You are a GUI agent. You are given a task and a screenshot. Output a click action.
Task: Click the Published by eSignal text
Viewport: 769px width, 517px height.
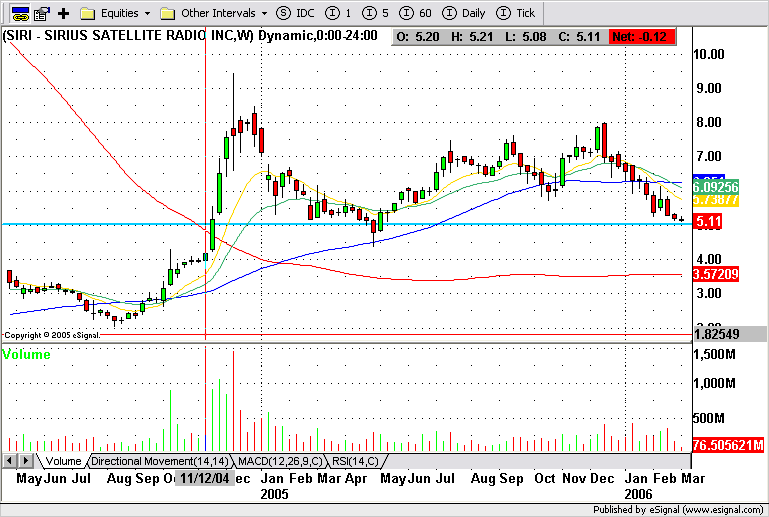[678, 510]
